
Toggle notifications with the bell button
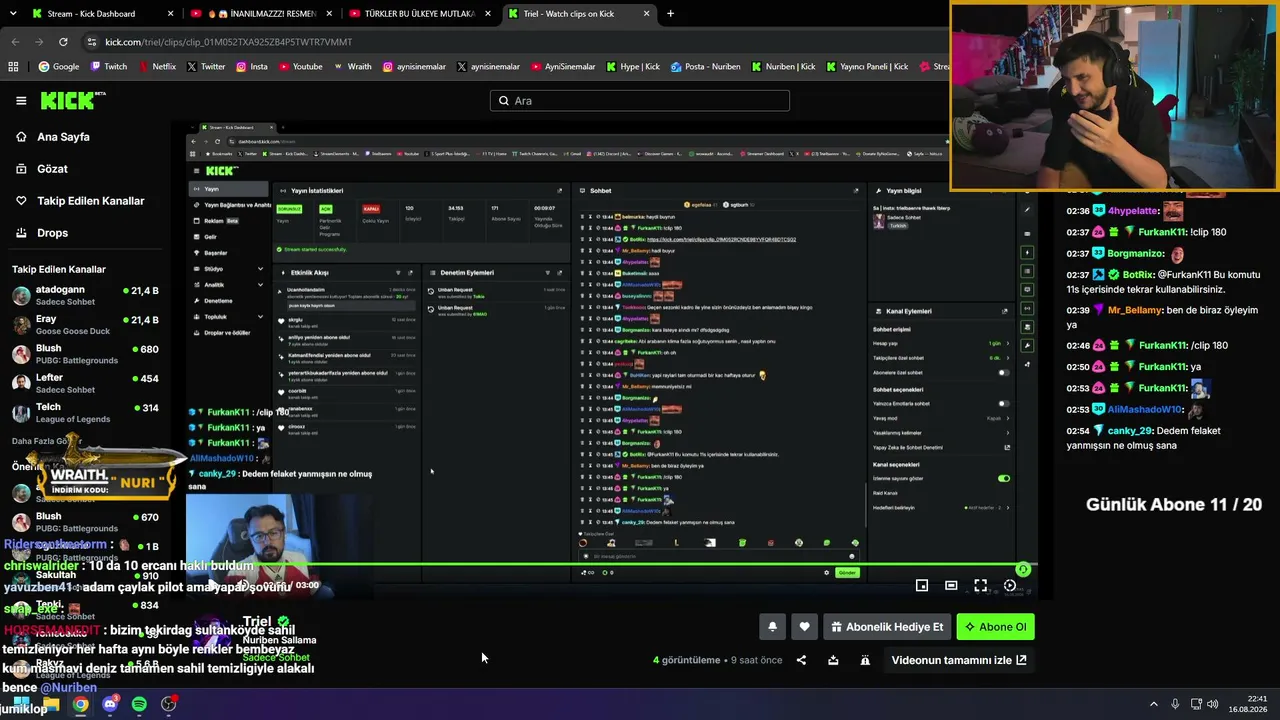coord(772,627)
